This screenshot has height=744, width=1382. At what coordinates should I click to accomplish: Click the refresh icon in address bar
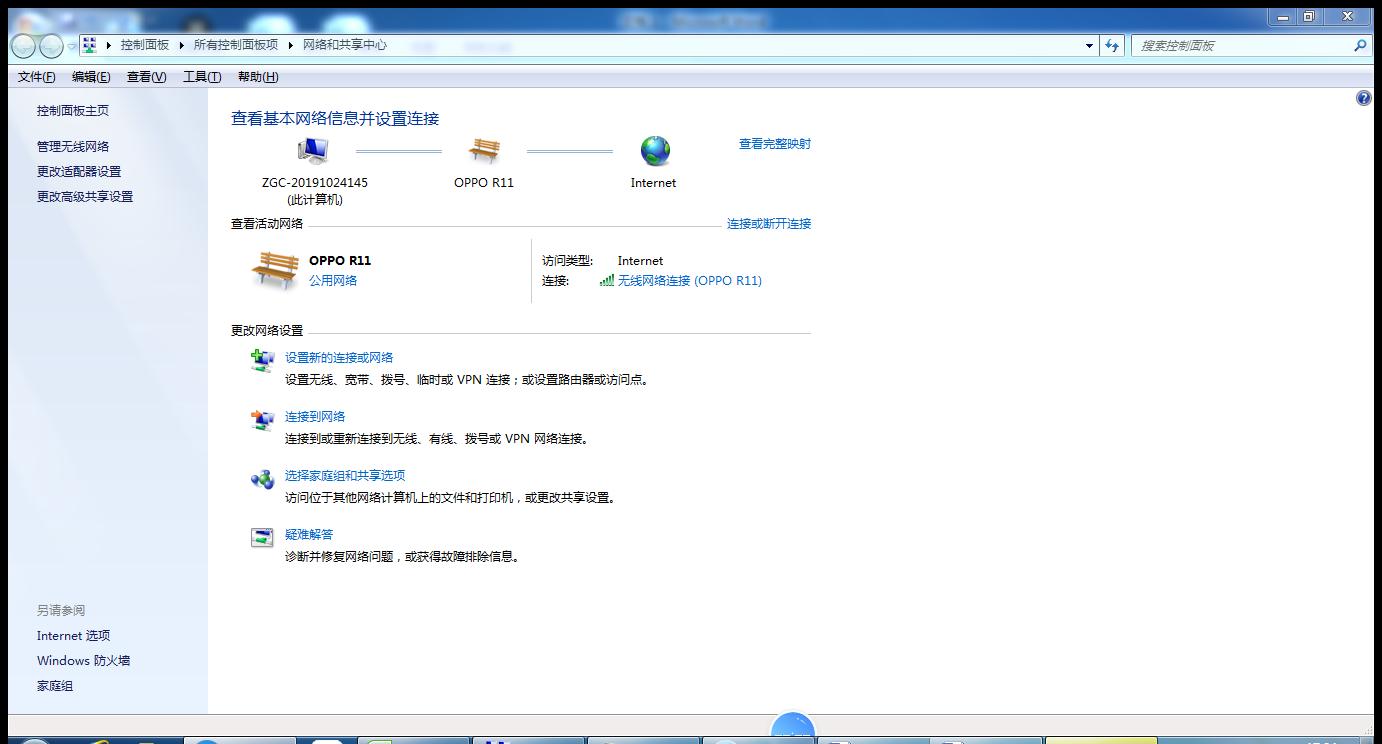(x=1112, y=45)
